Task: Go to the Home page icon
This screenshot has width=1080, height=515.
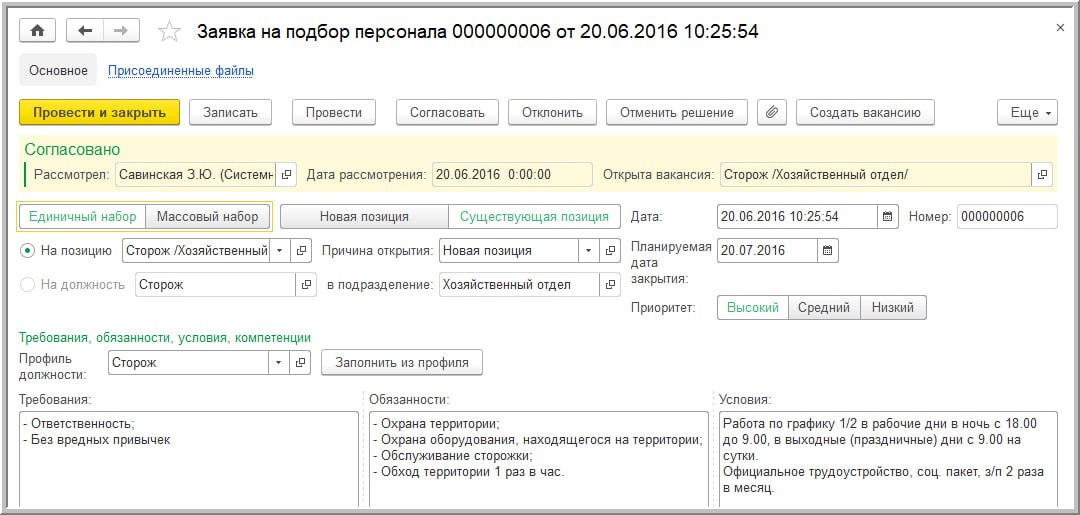Action: coord(38,30)
